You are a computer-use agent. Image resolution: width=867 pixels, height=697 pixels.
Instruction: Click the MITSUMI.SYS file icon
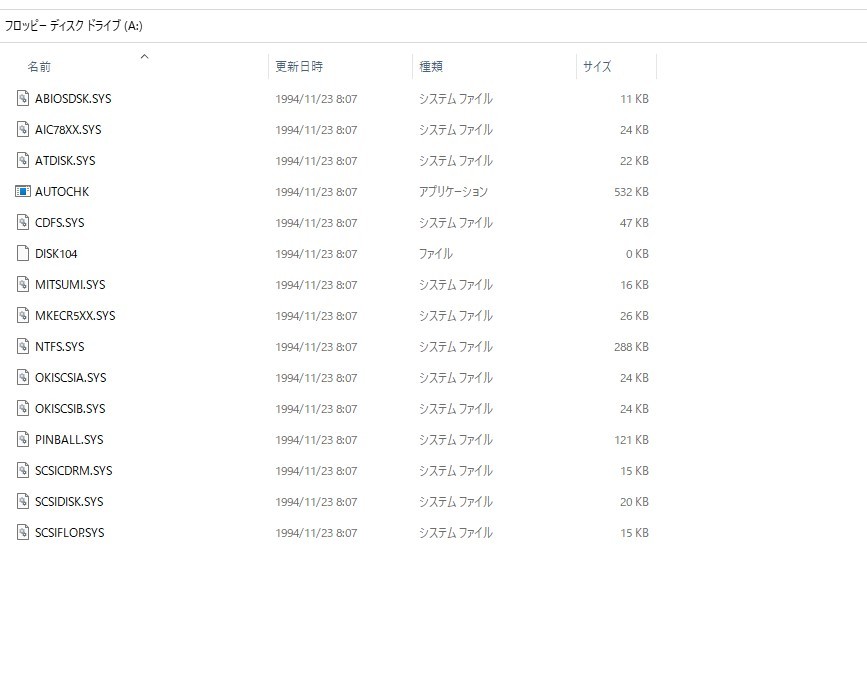[23, 284]
